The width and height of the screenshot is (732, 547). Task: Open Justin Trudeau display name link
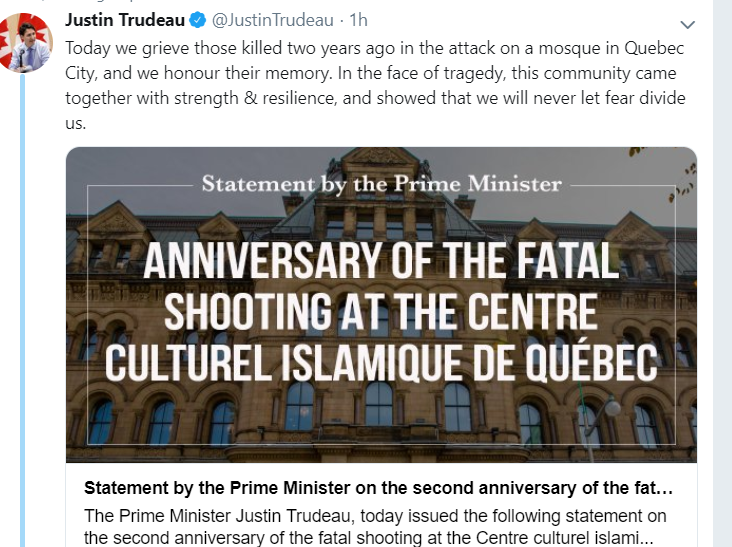point(124,21)
